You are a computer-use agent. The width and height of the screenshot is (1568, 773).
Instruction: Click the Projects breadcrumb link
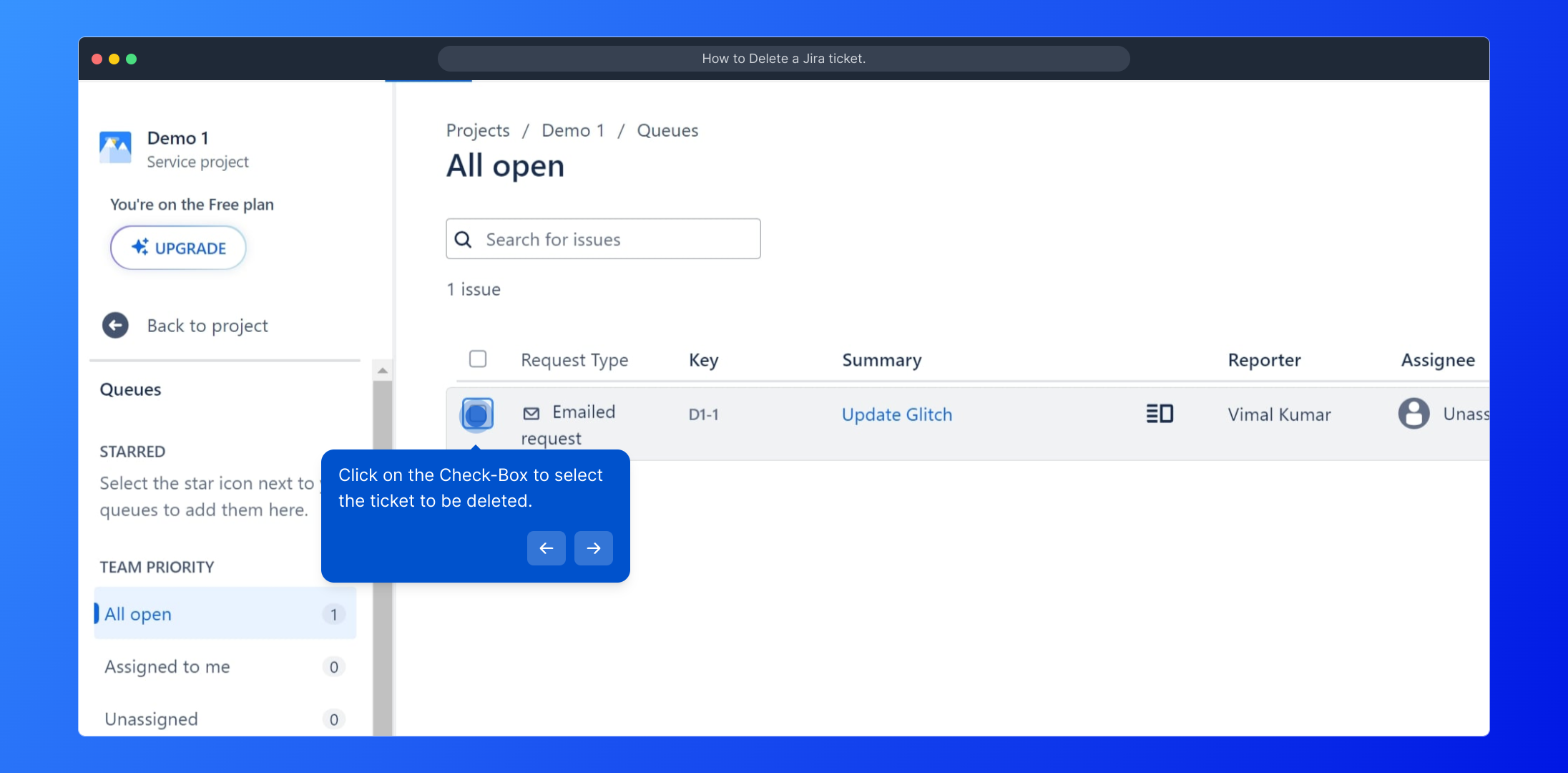tap(478, 130)
